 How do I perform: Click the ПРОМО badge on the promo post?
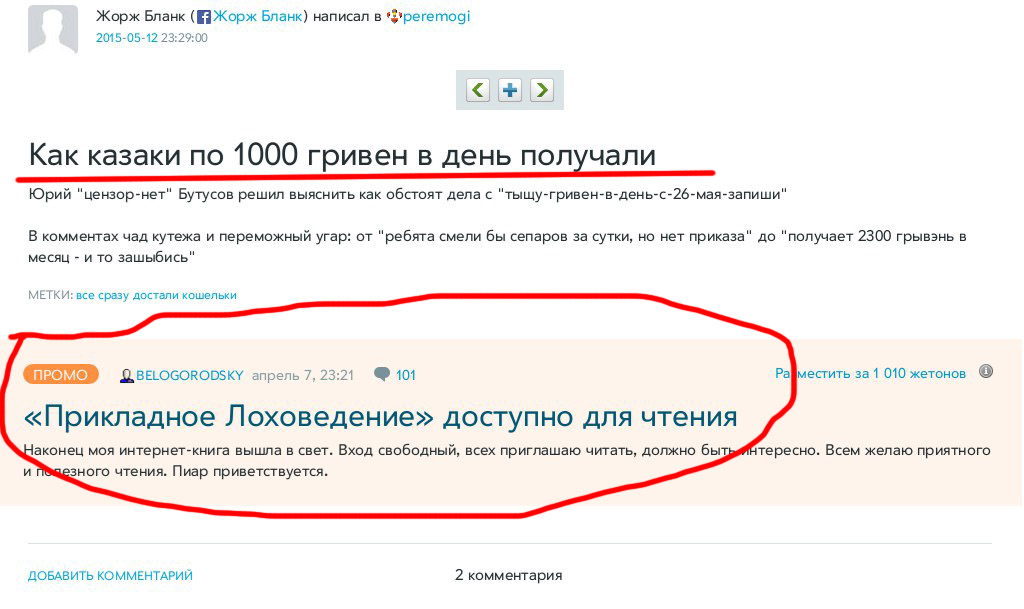(60, 374)
